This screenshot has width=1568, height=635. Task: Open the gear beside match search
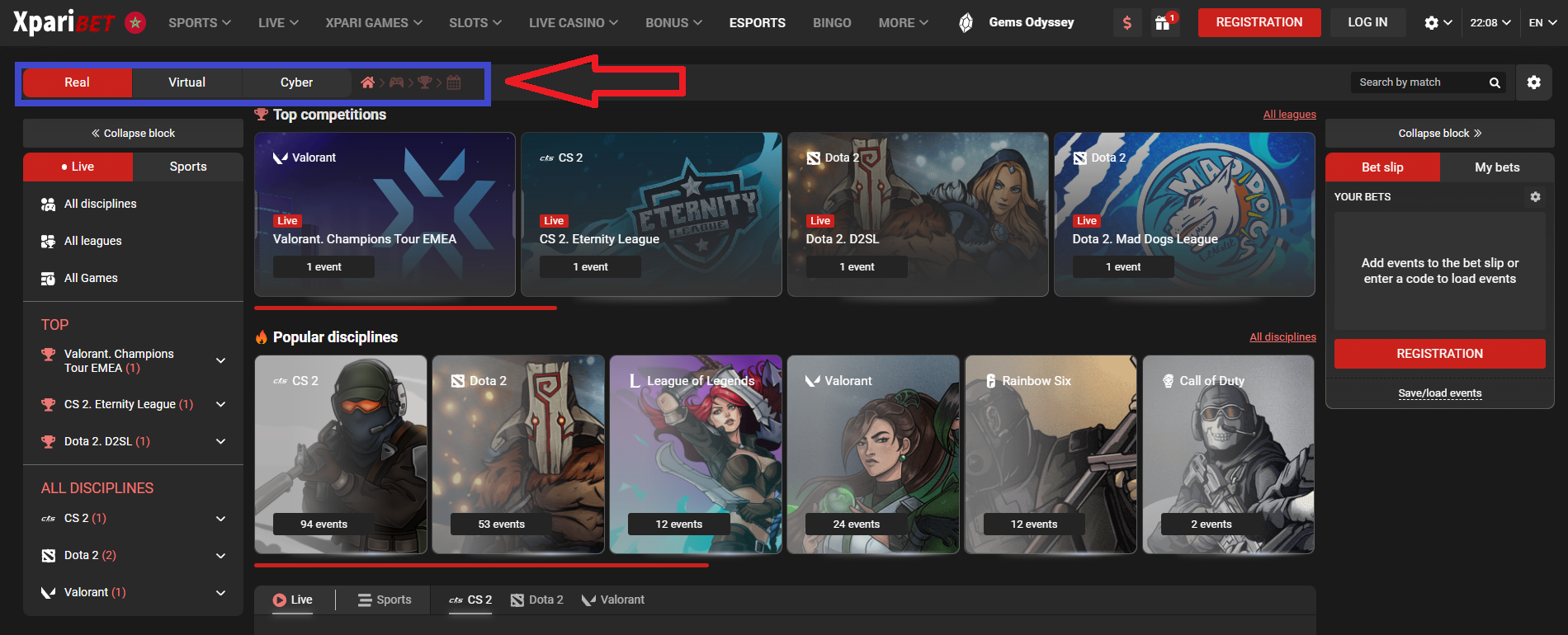tap(1534, 82)
